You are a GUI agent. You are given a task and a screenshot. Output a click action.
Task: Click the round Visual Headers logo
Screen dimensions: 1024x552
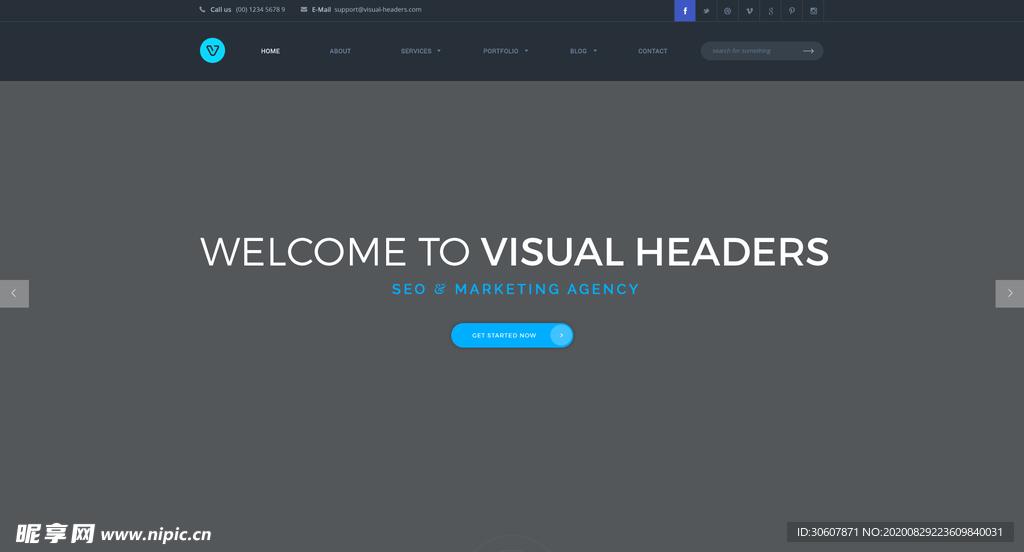click(212, 50)
